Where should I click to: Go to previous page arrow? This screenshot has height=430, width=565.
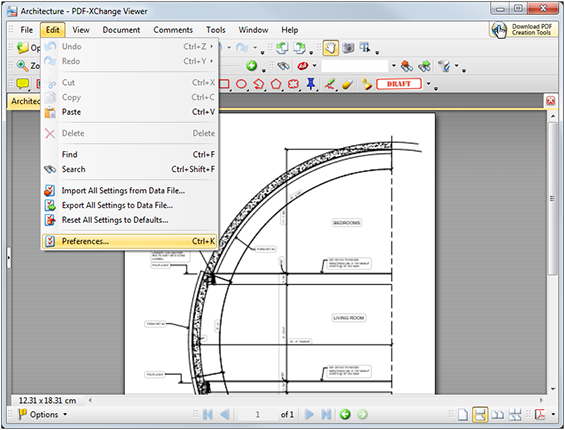224,415
